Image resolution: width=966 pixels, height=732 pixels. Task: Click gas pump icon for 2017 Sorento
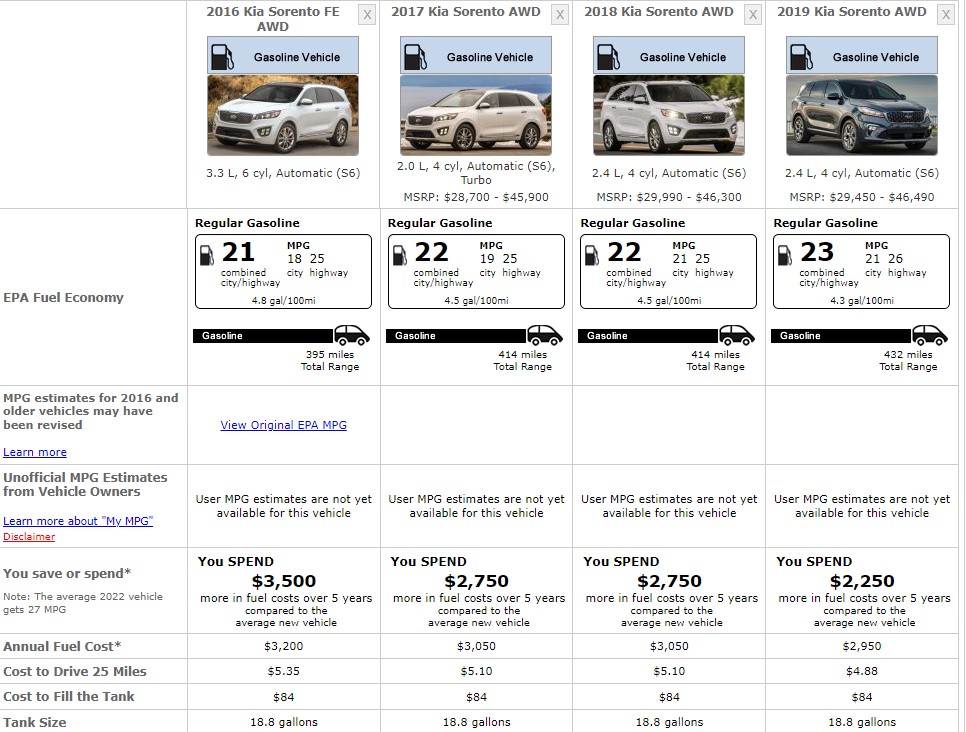pyautogui.click(x=415, y=57)
